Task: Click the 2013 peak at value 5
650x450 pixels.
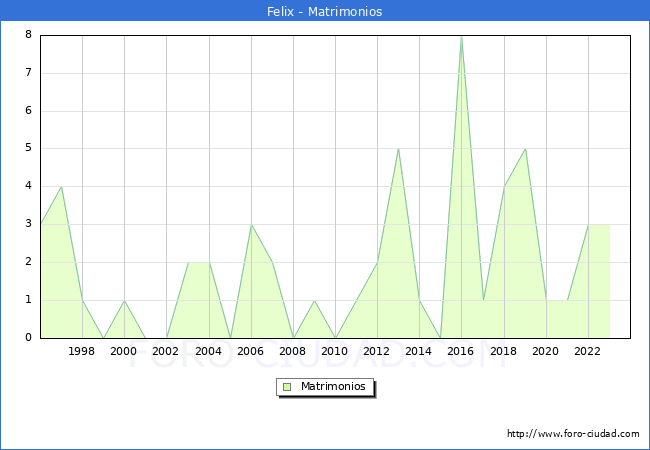Action: pos(398,149)
